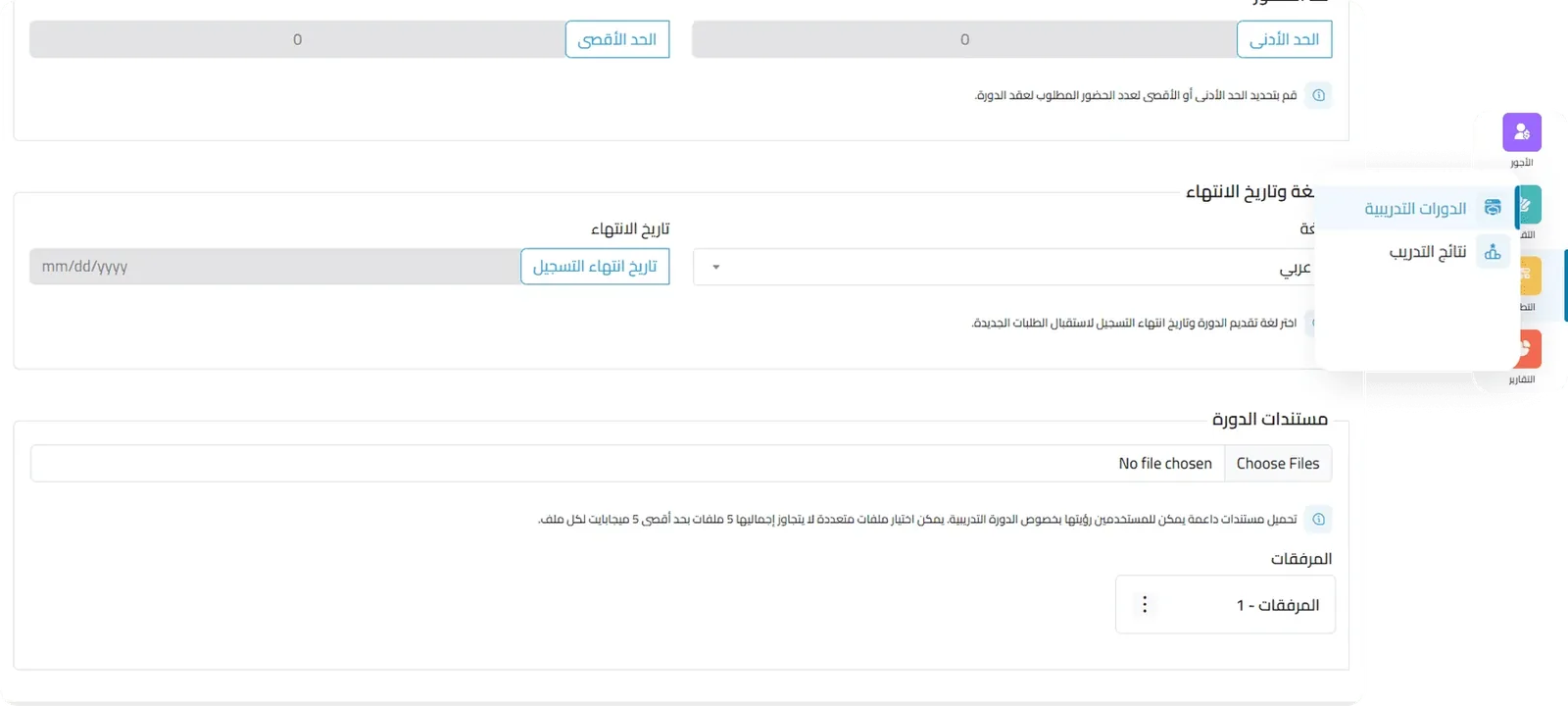
Task: Click the المرفقات heading above attachment
Action: pyautogui.click(x=1301, y=558)
